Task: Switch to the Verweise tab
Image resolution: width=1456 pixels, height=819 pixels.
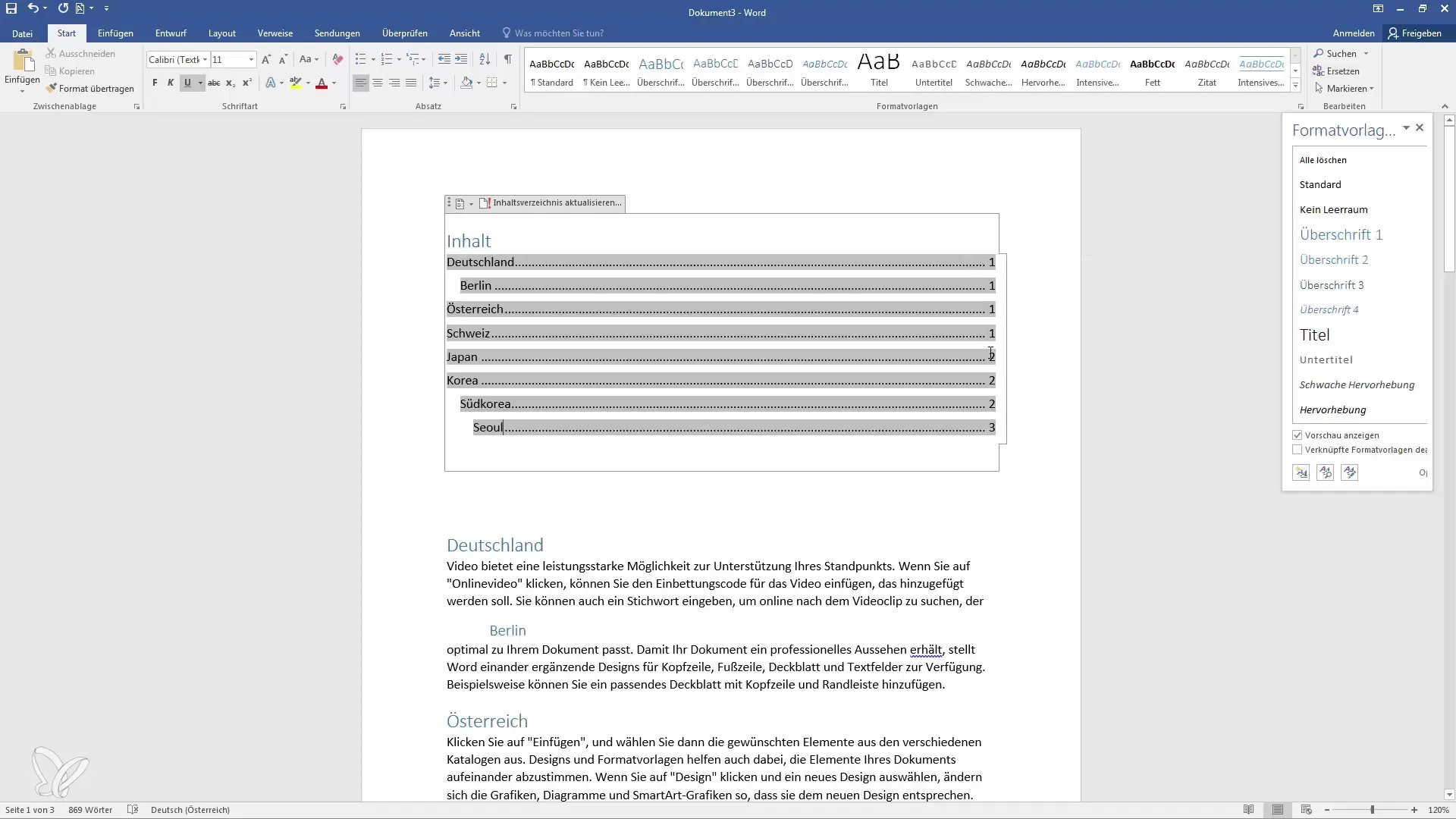Action: click(275, 33)
